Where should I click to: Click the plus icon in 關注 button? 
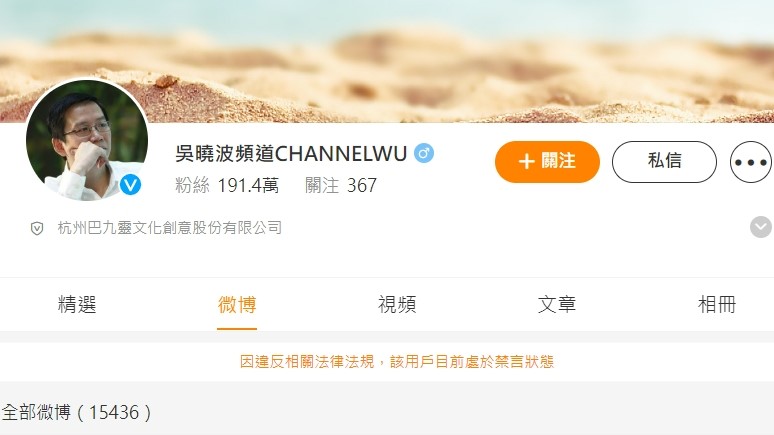point(526,161)
